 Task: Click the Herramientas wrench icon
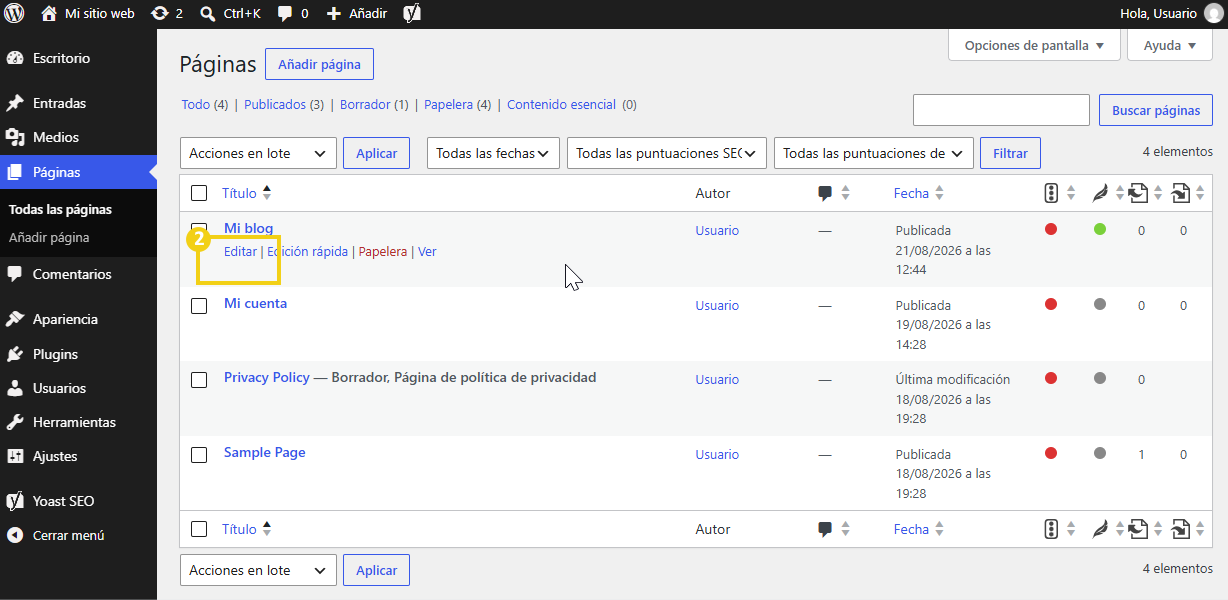point(15,422)
